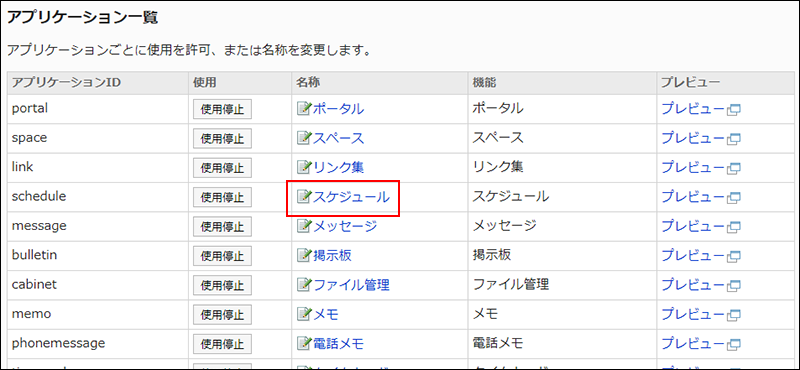Open プレビュー link for message

point(693,226)
